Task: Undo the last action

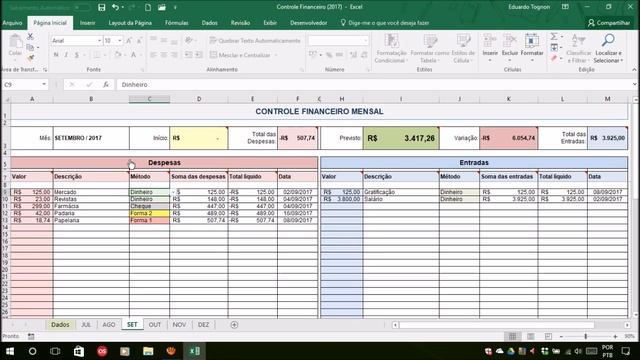Action: click(116, 7)
